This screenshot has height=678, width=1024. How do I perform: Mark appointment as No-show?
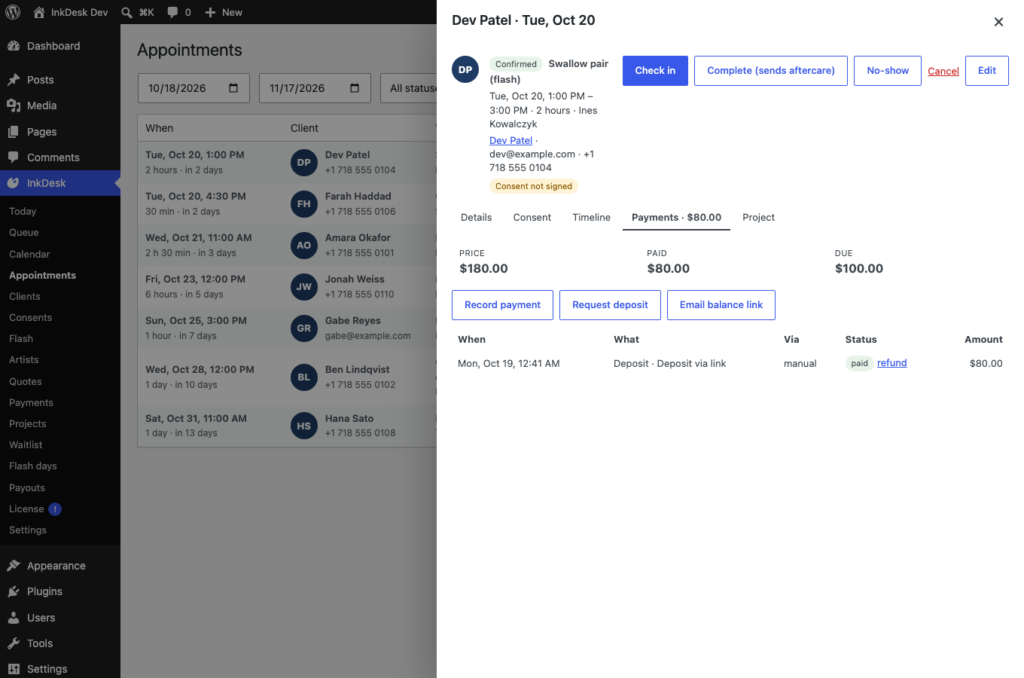coord(888,71)
